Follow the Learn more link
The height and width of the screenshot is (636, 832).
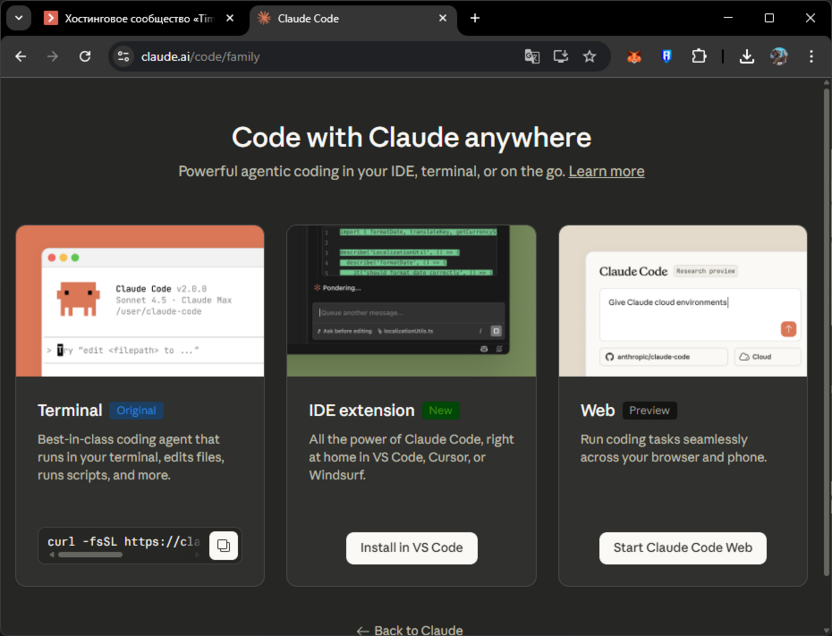(x=606, y=171)
